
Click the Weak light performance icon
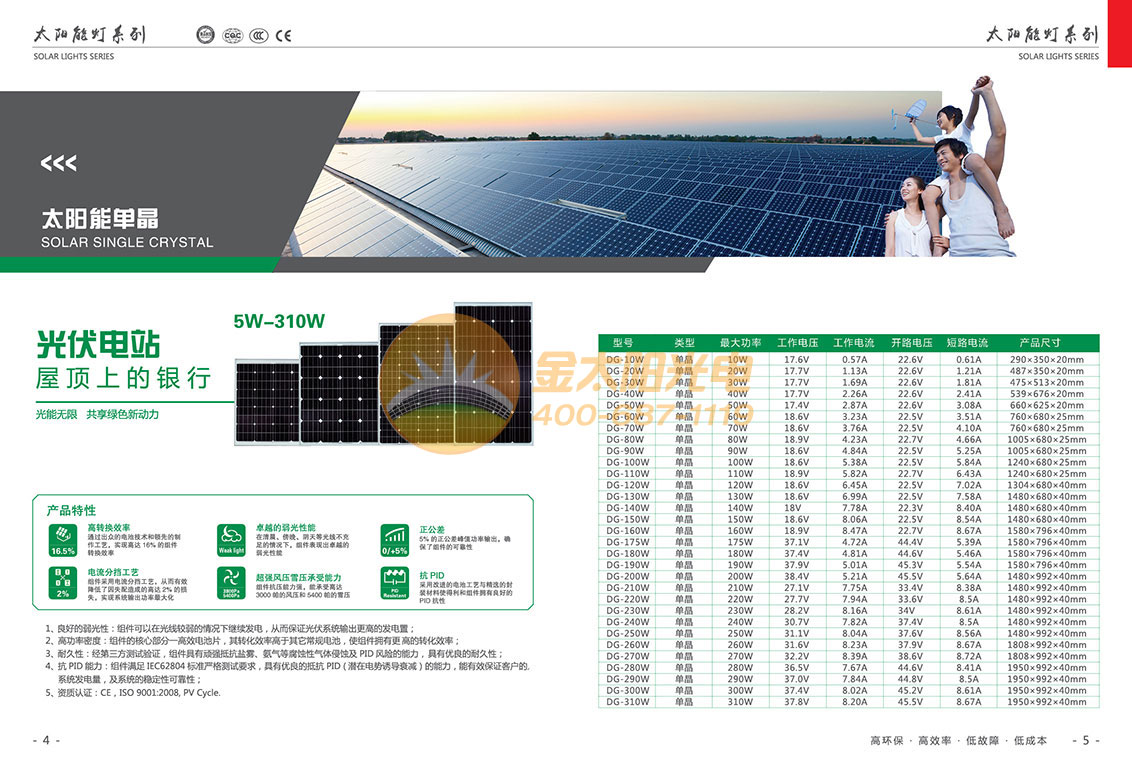[231, 539]
